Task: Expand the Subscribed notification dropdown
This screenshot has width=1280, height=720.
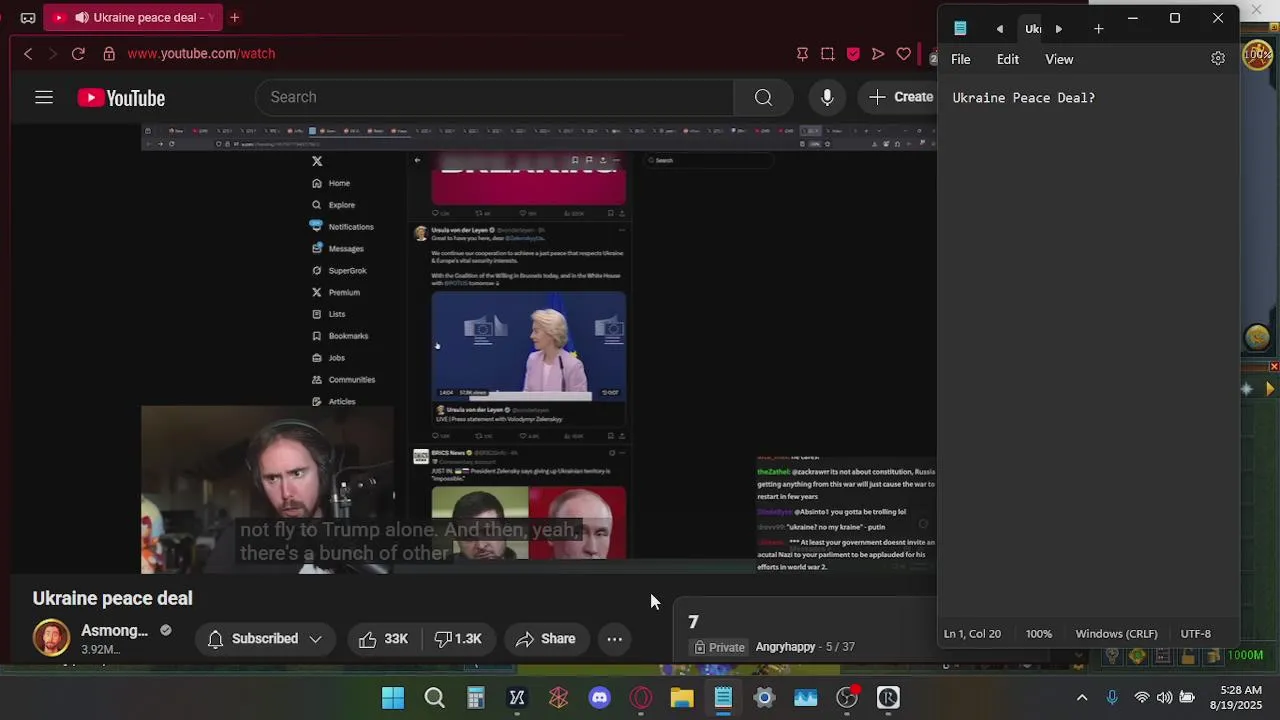Action: (265, 639)
